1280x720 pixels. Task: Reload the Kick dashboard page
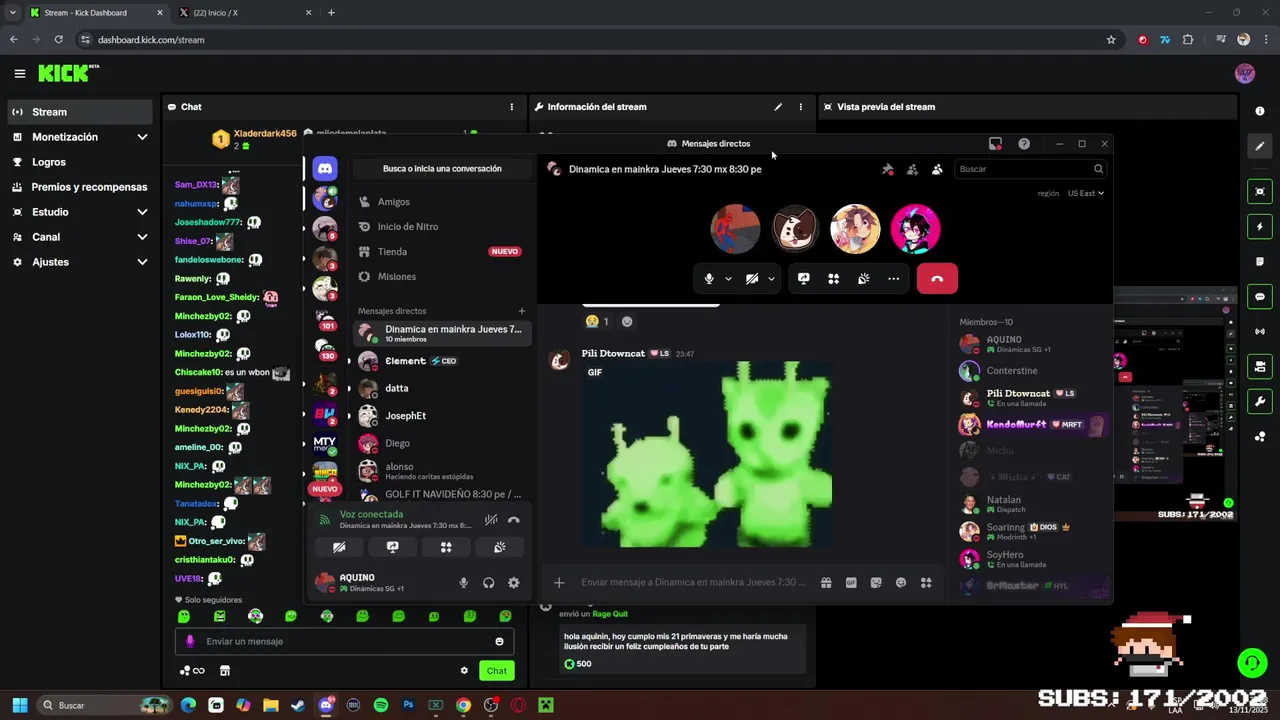59,40
